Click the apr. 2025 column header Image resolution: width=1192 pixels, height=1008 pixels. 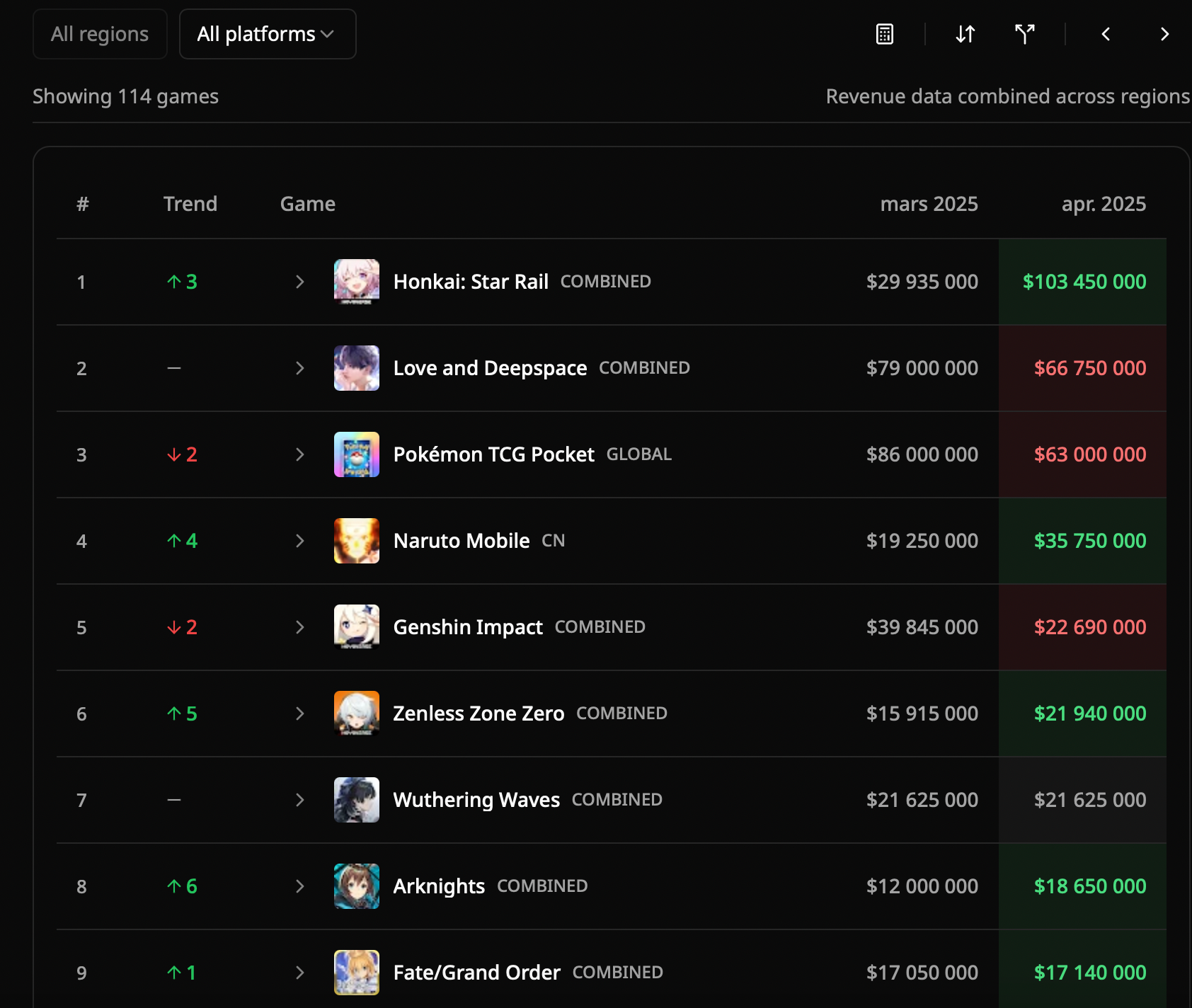pyautogui.click(x=1104, y=204)
